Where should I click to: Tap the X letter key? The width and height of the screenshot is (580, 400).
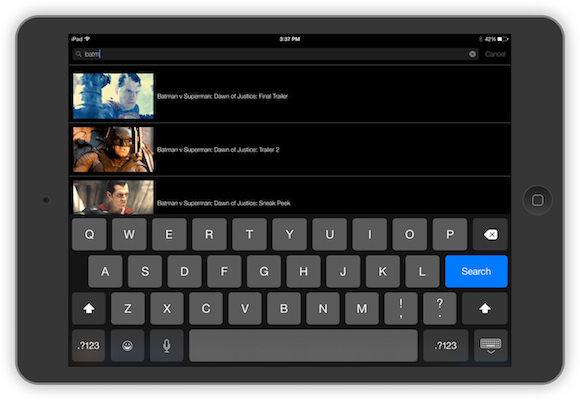tap(167, 308)
